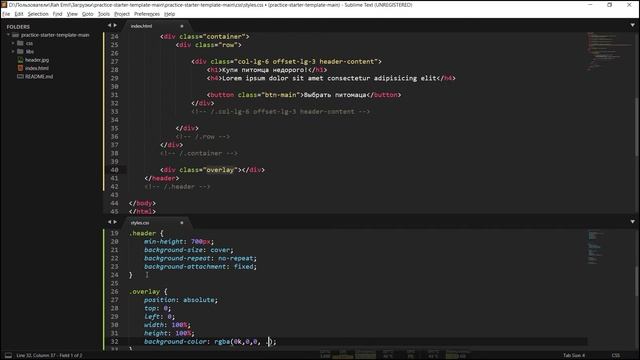This screenshot has width=640, height=360.
Task: Change Tab Size in status bar
Action: pyautogui.click(x=574, y=356)
